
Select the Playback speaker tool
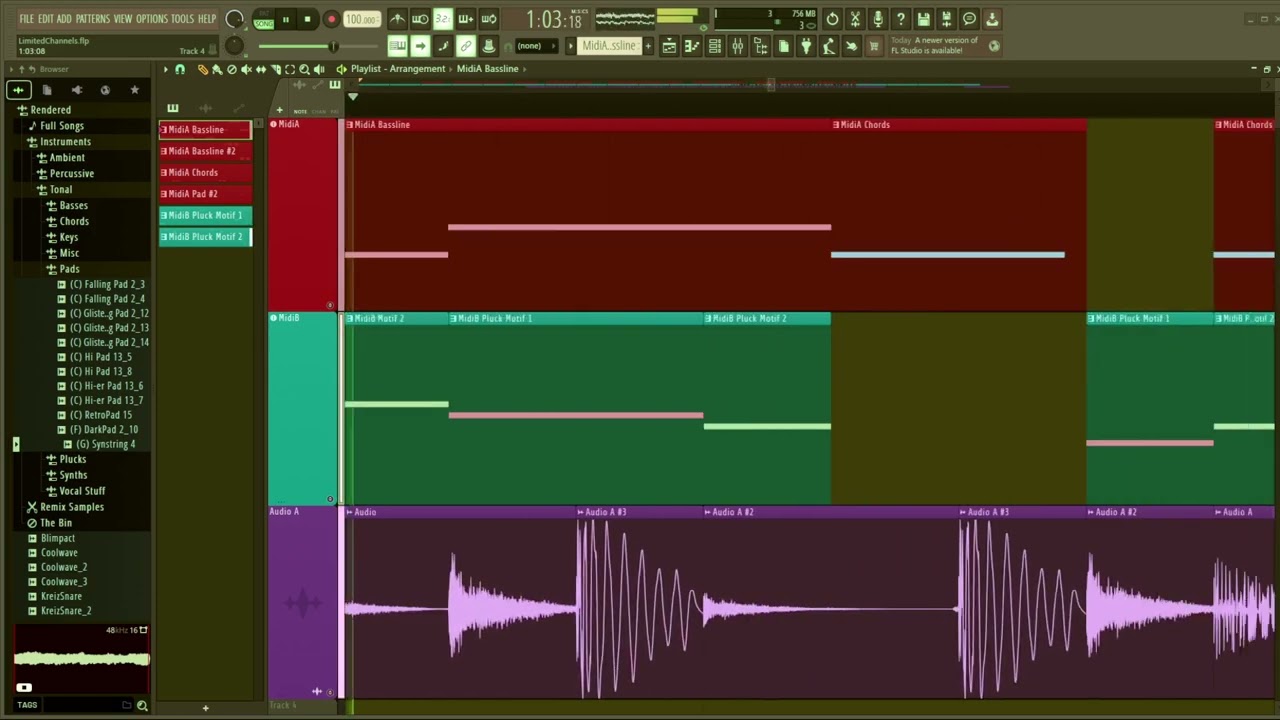319,69
